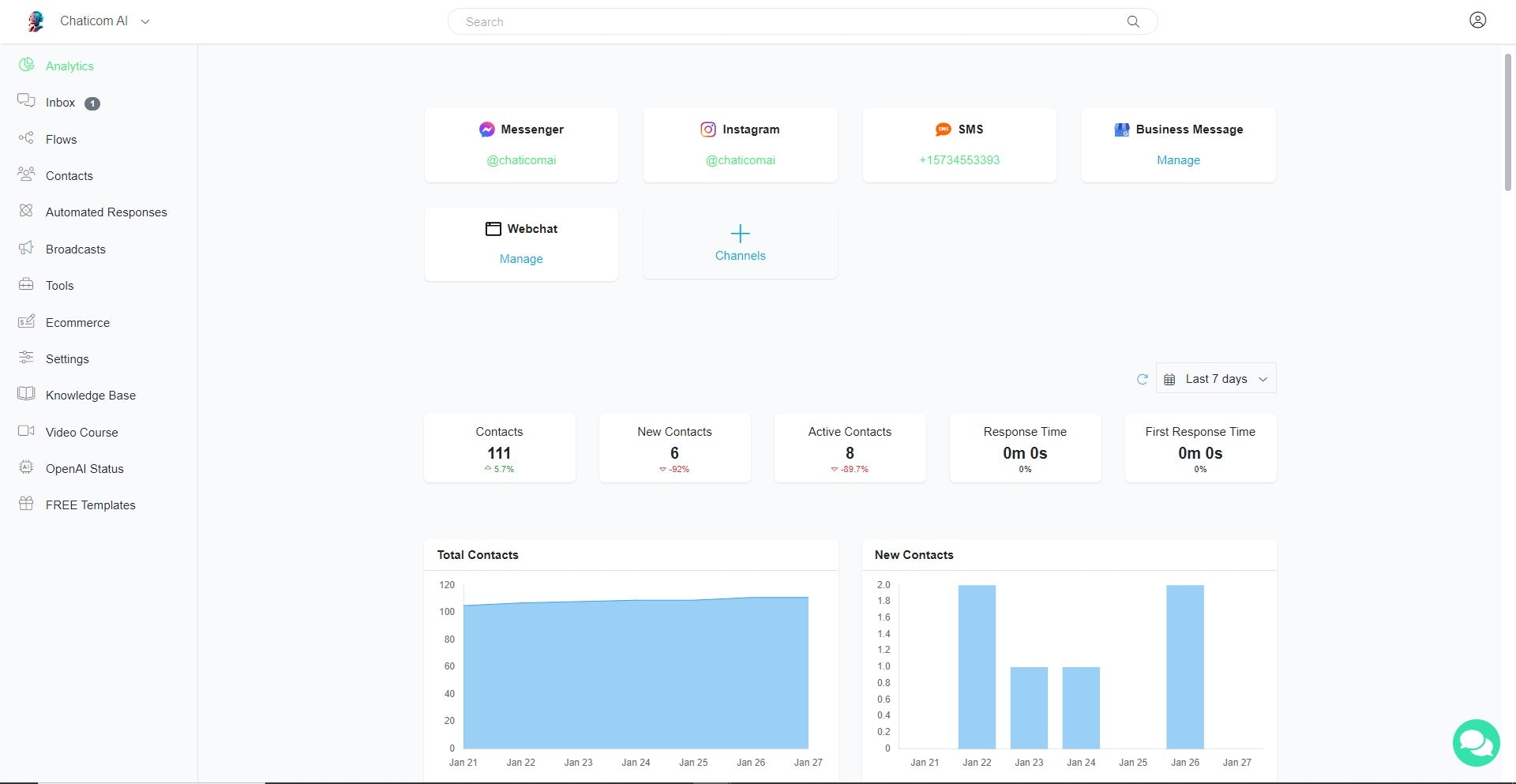This screenshot has width=1516, height=784.
Task: Click Manage link under Business Message
Action: [1178, 160]
